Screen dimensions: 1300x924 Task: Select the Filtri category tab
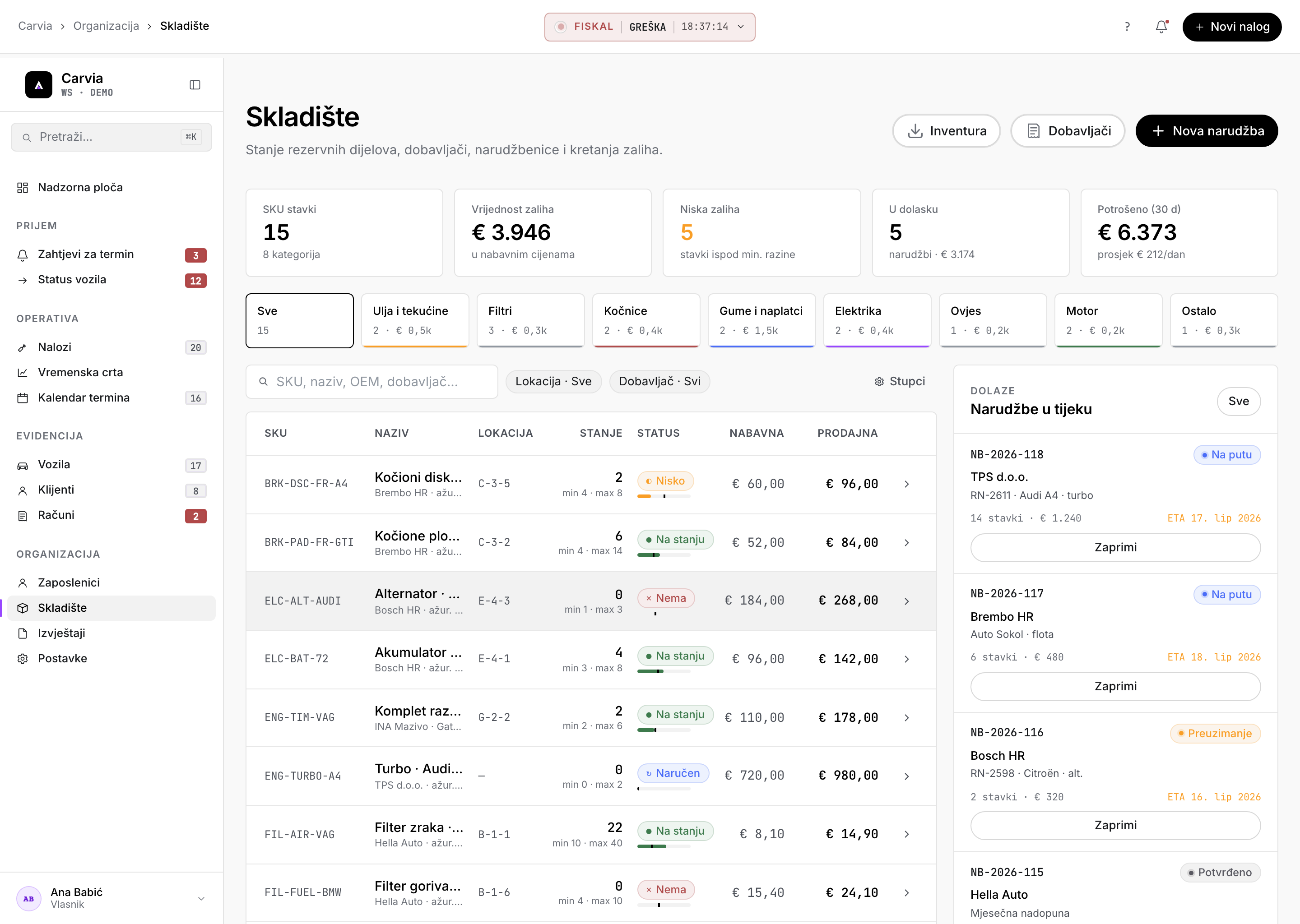(x=530, y=320)
